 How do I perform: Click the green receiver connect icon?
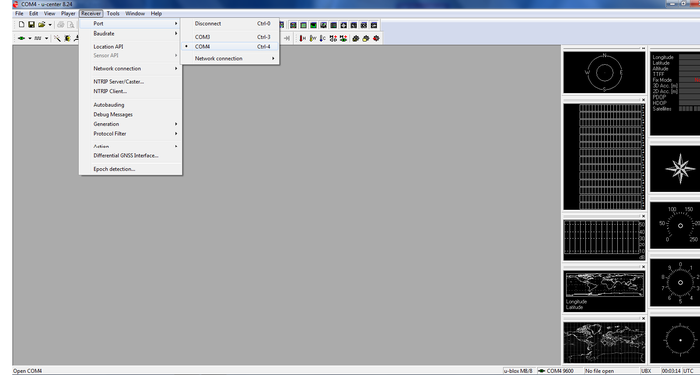21,38
